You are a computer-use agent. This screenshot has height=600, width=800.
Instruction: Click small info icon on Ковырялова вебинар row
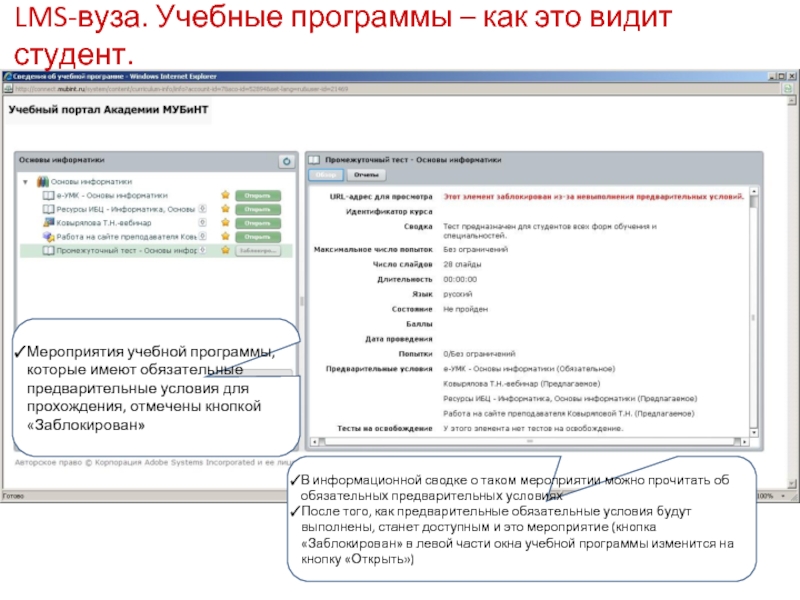(203, 222)
